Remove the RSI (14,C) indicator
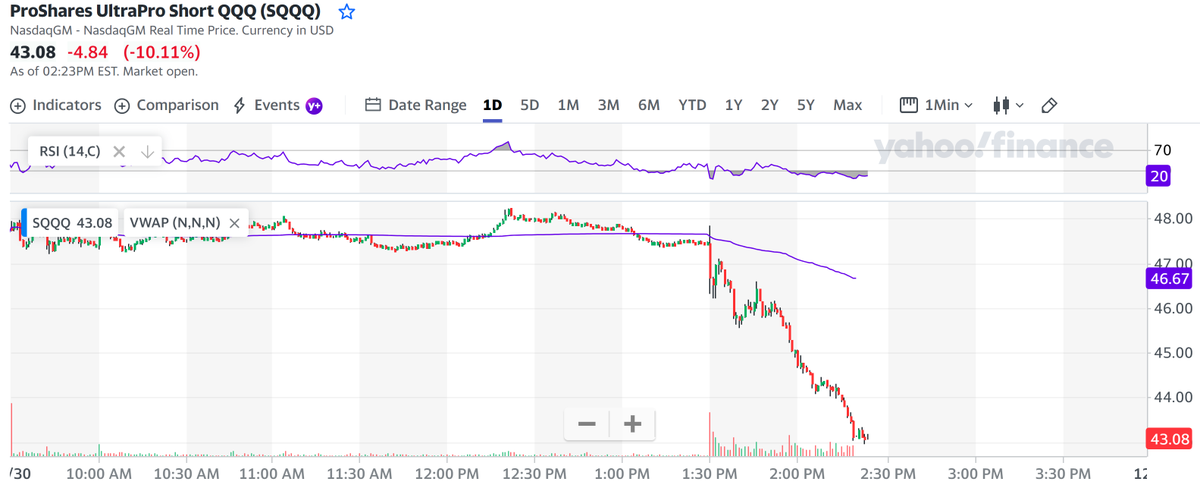 pyautogui.click(x=119, y=152)
